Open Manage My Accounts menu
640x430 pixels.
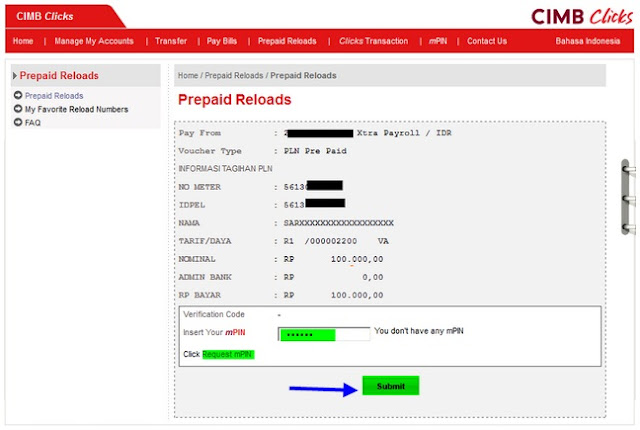pos(94,41)
